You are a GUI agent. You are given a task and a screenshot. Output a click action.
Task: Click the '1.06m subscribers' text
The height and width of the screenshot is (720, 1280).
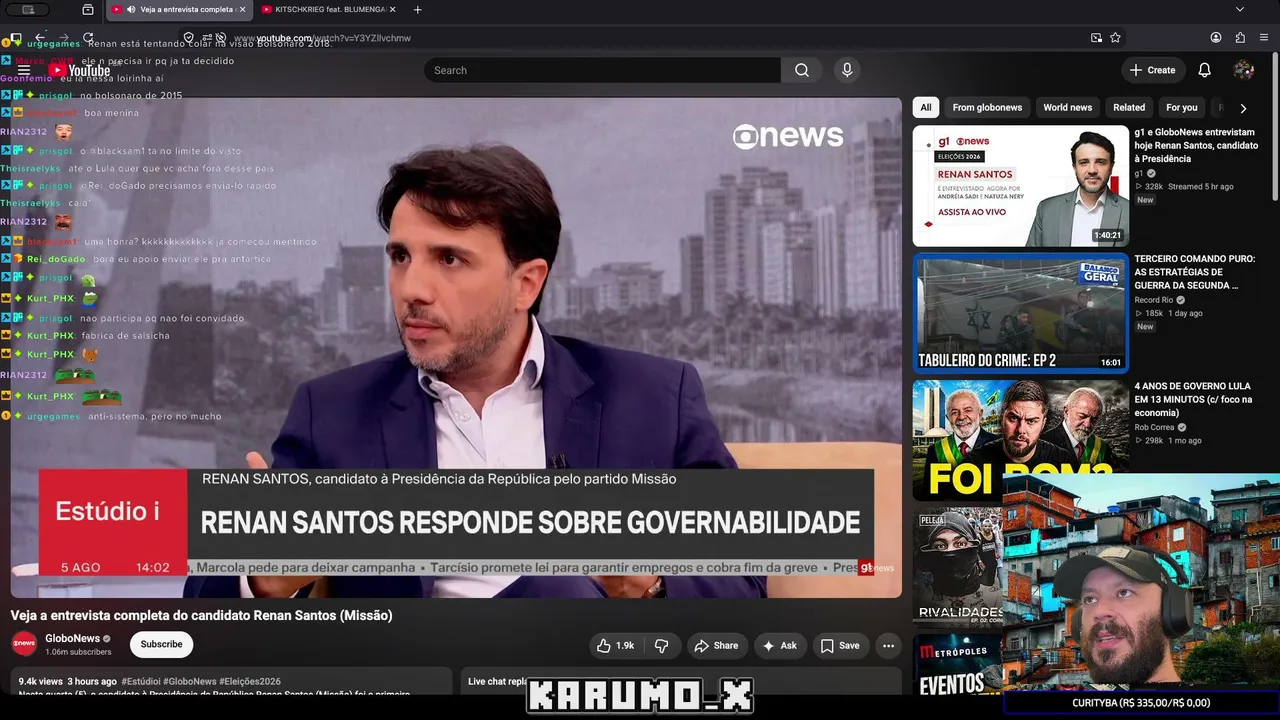click(x=78, y=652)
